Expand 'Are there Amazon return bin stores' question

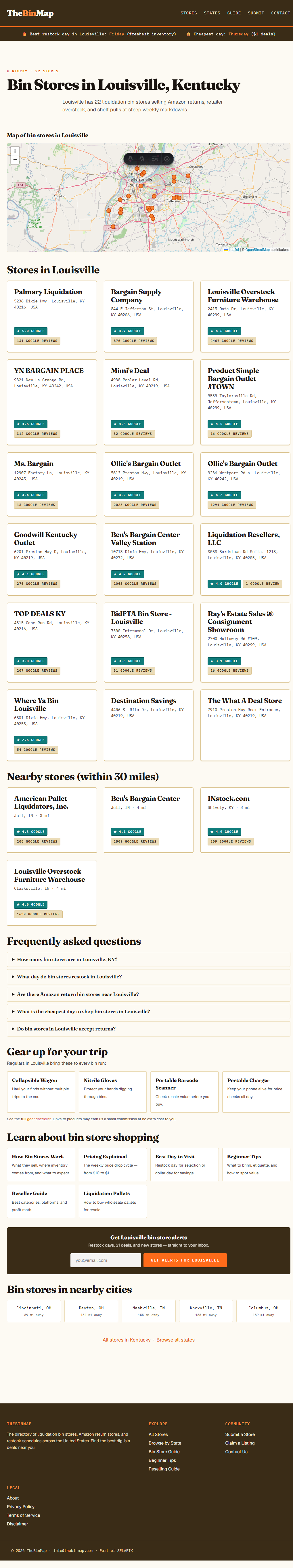coord(148,994)
